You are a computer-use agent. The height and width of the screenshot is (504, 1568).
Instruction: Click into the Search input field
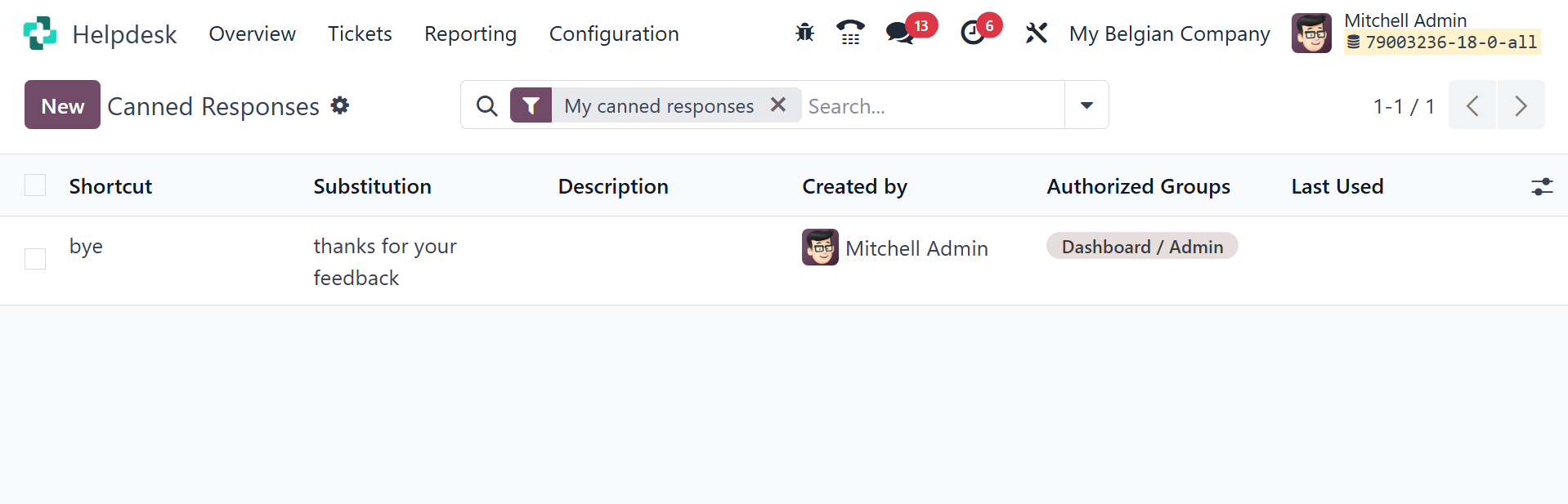pyautogui.click(x=932, y=105)
